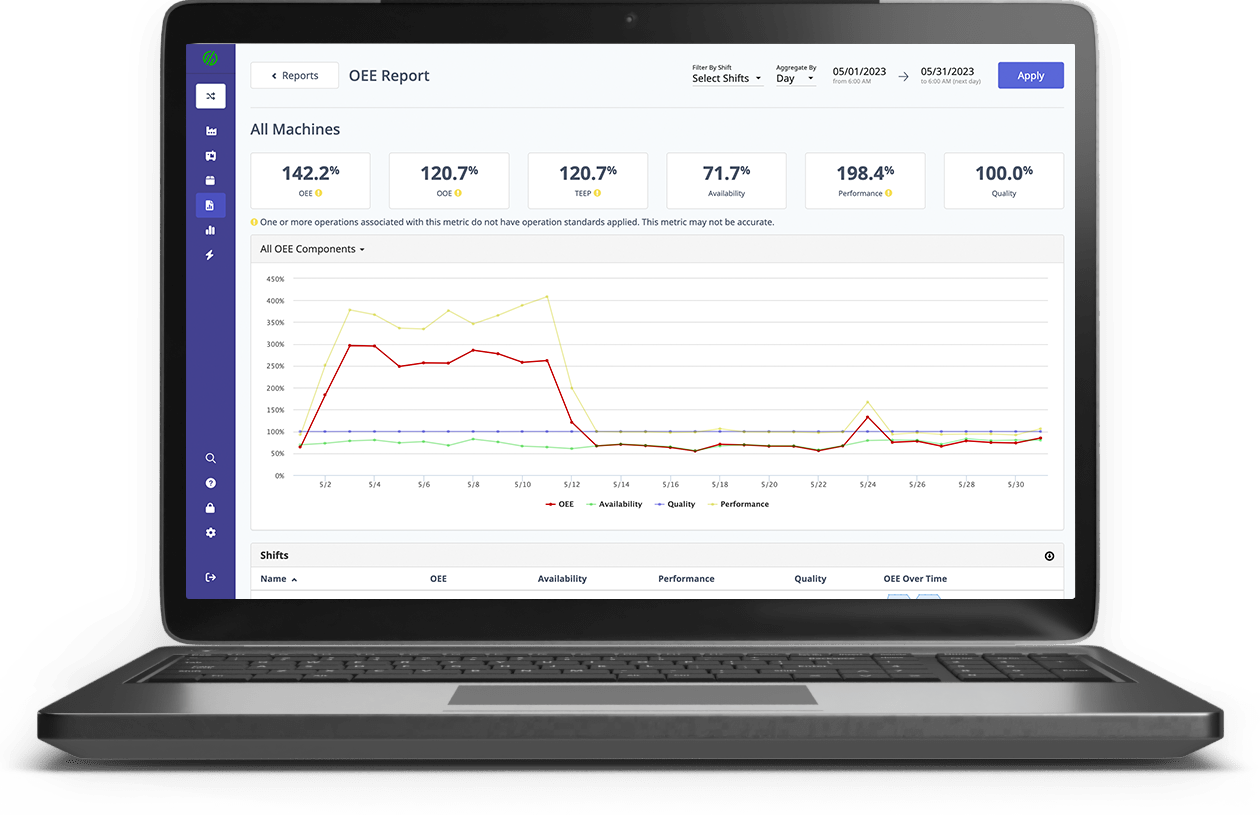Click the 05/01/2023 start date field
Image resolution: width=1260 pixels, height=815 pixels.
(860, 74)
